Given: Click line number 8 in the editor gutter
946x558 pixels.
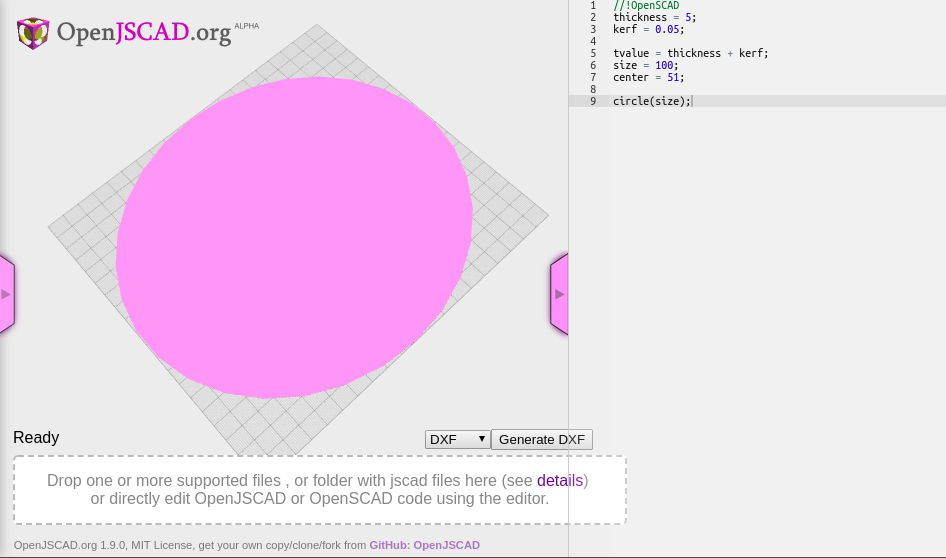Looking at the screenshot, I should [593, 89].
